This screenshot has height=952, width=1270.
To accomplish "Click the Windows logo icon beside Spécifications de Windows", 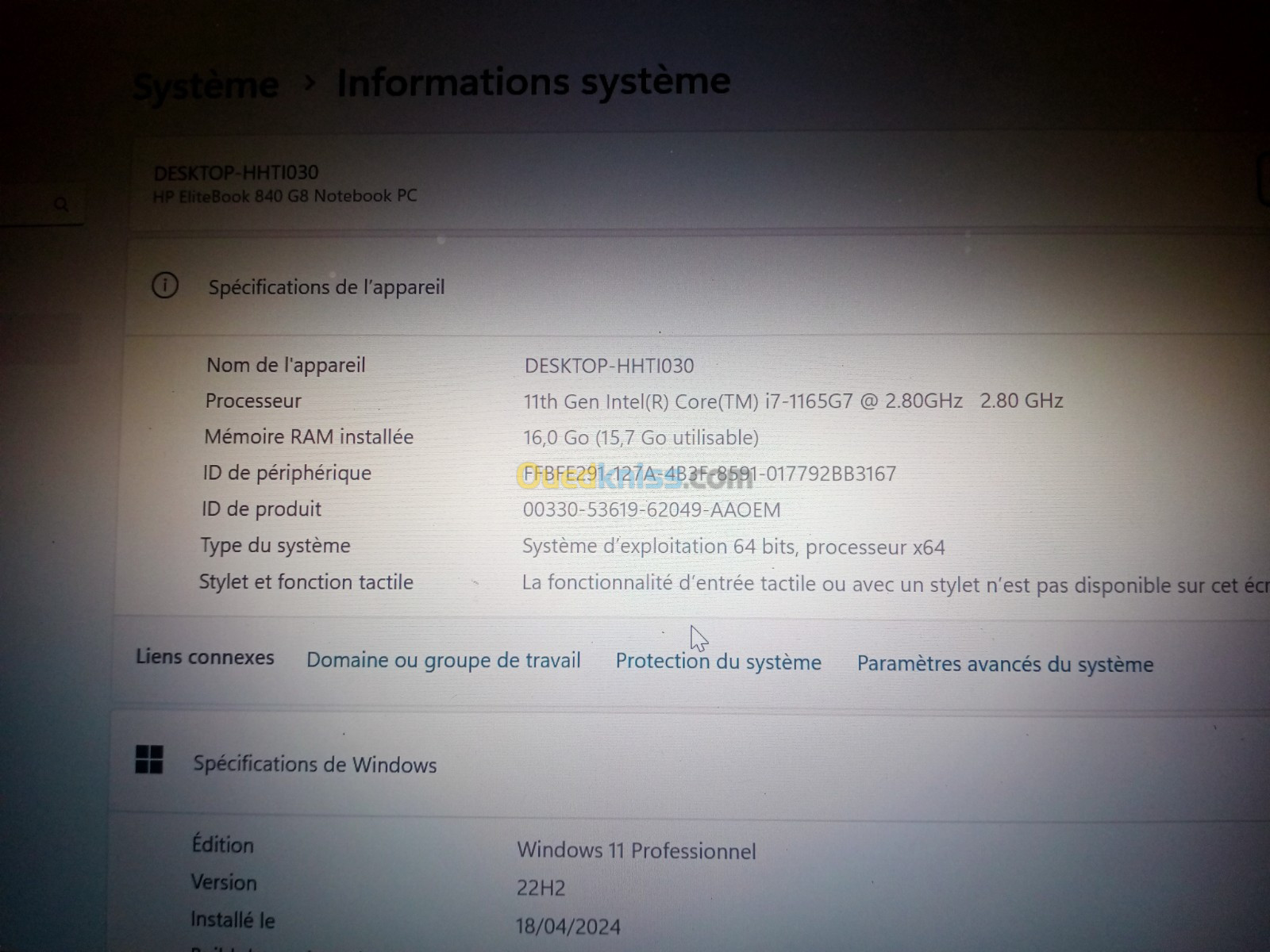I will 149,759.
